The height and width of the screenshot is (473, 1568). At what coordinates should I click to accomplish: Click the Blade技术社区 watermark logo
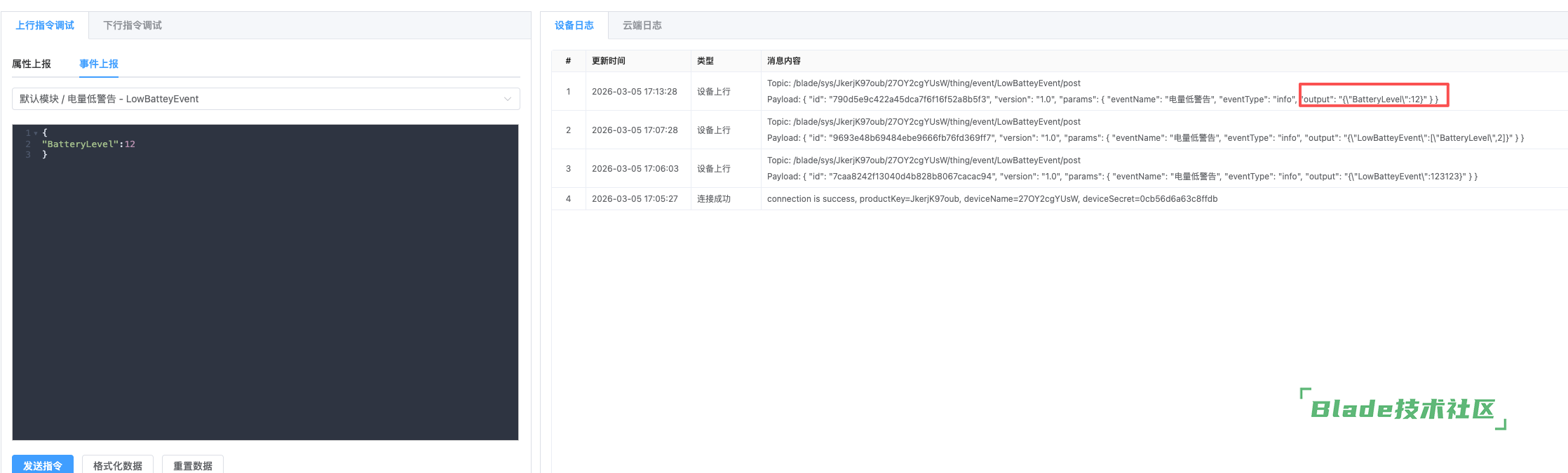coord(1403,409)
